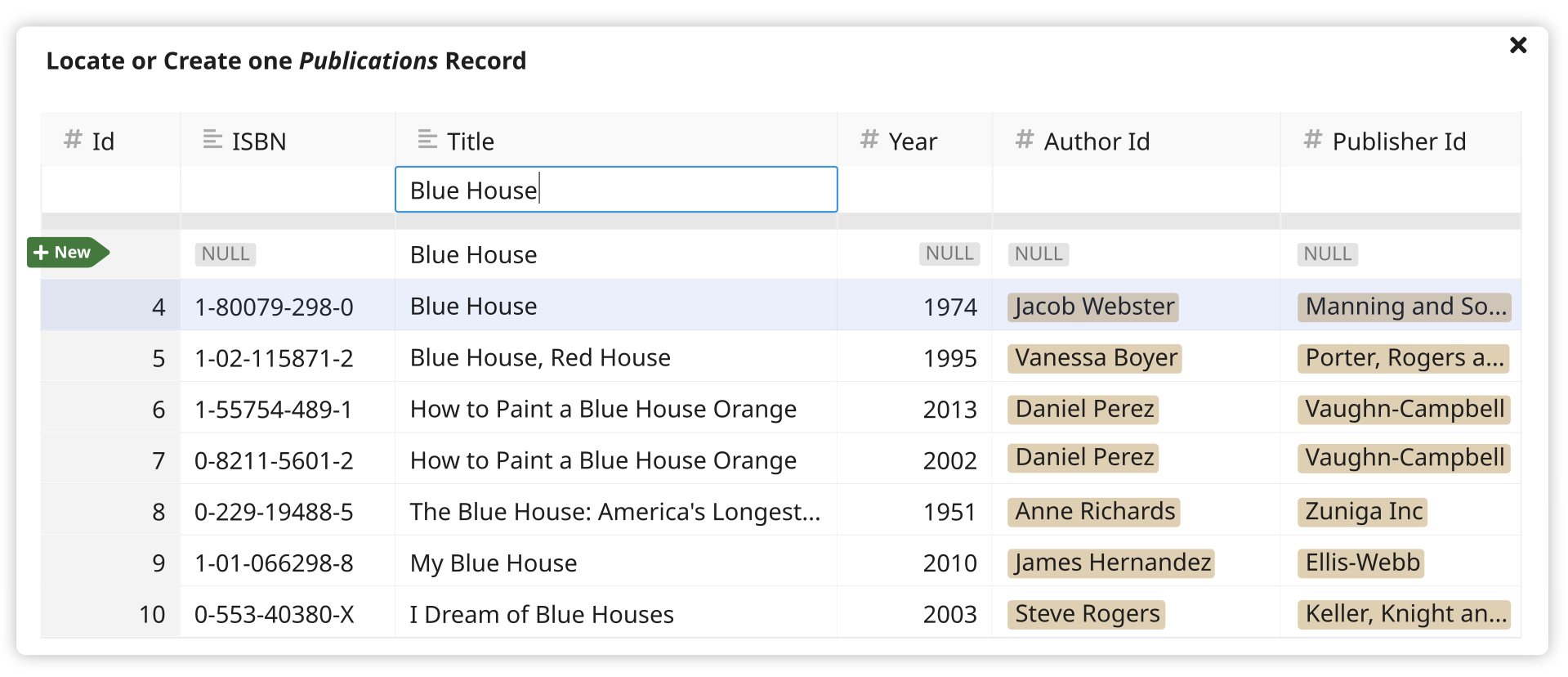Open the Anne Richards author link
The height and width of the screenshot is (677, 1568).
1094,512
